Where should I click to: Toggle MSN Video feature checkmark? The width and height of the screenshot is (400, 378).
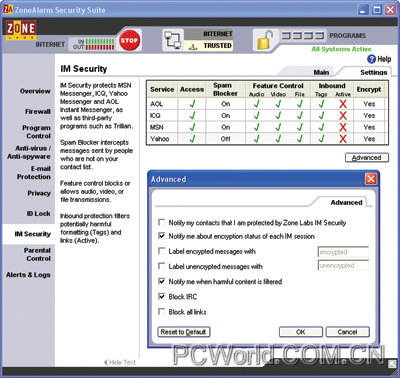pos(278,127)
